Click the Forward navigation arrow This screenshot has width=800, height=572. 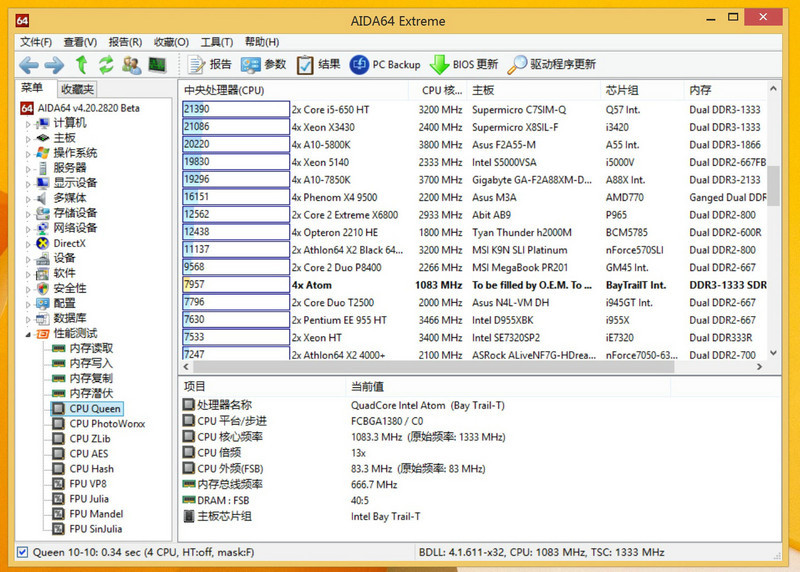54,65
